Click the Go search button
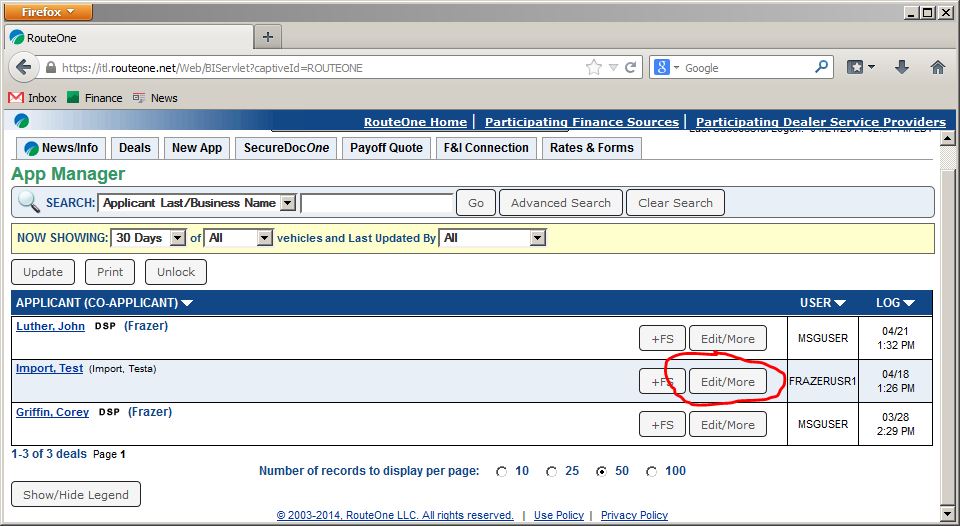 pyautogui.click(x=476, y=203)
